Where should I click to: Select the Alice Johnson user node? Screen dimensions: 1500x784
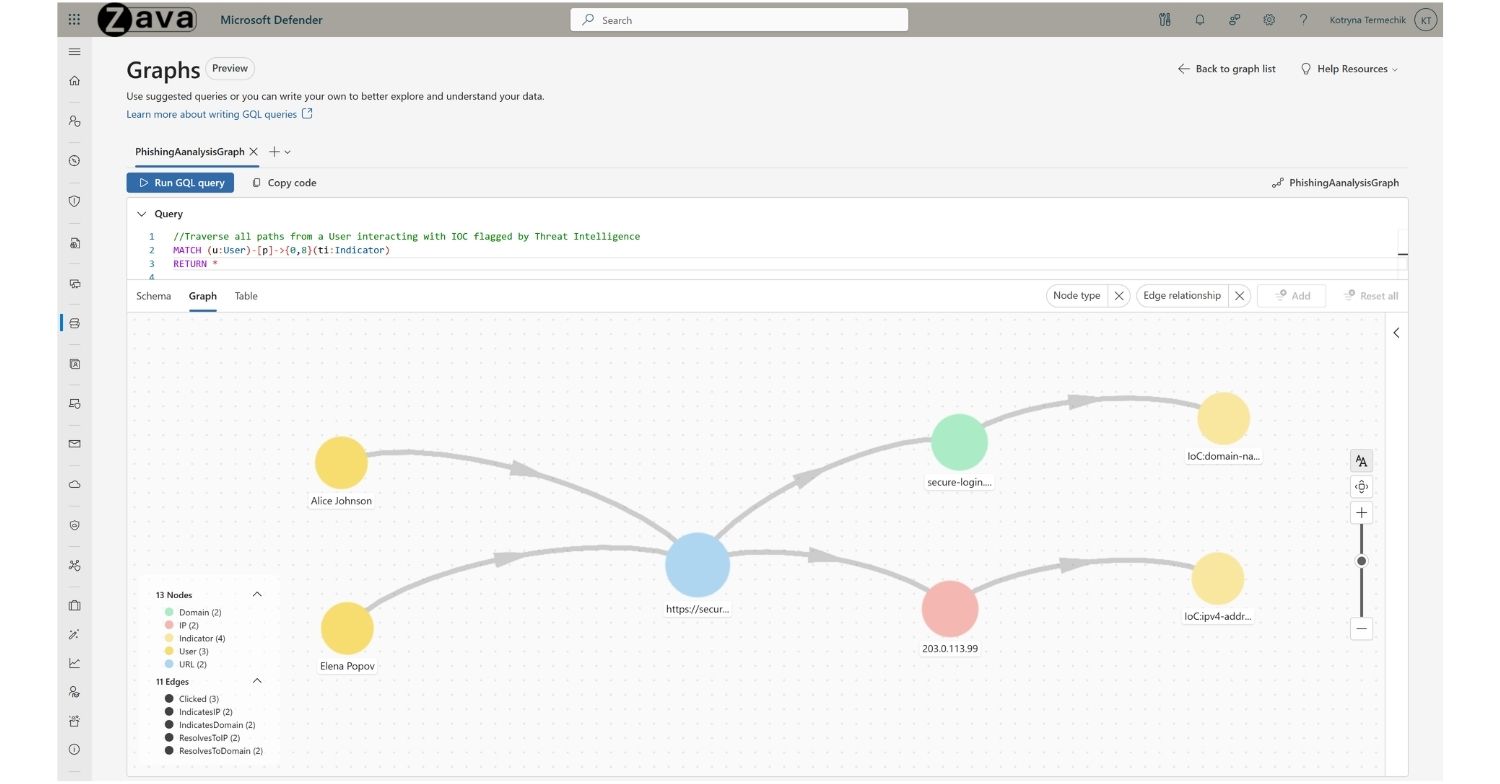[341, 463]
